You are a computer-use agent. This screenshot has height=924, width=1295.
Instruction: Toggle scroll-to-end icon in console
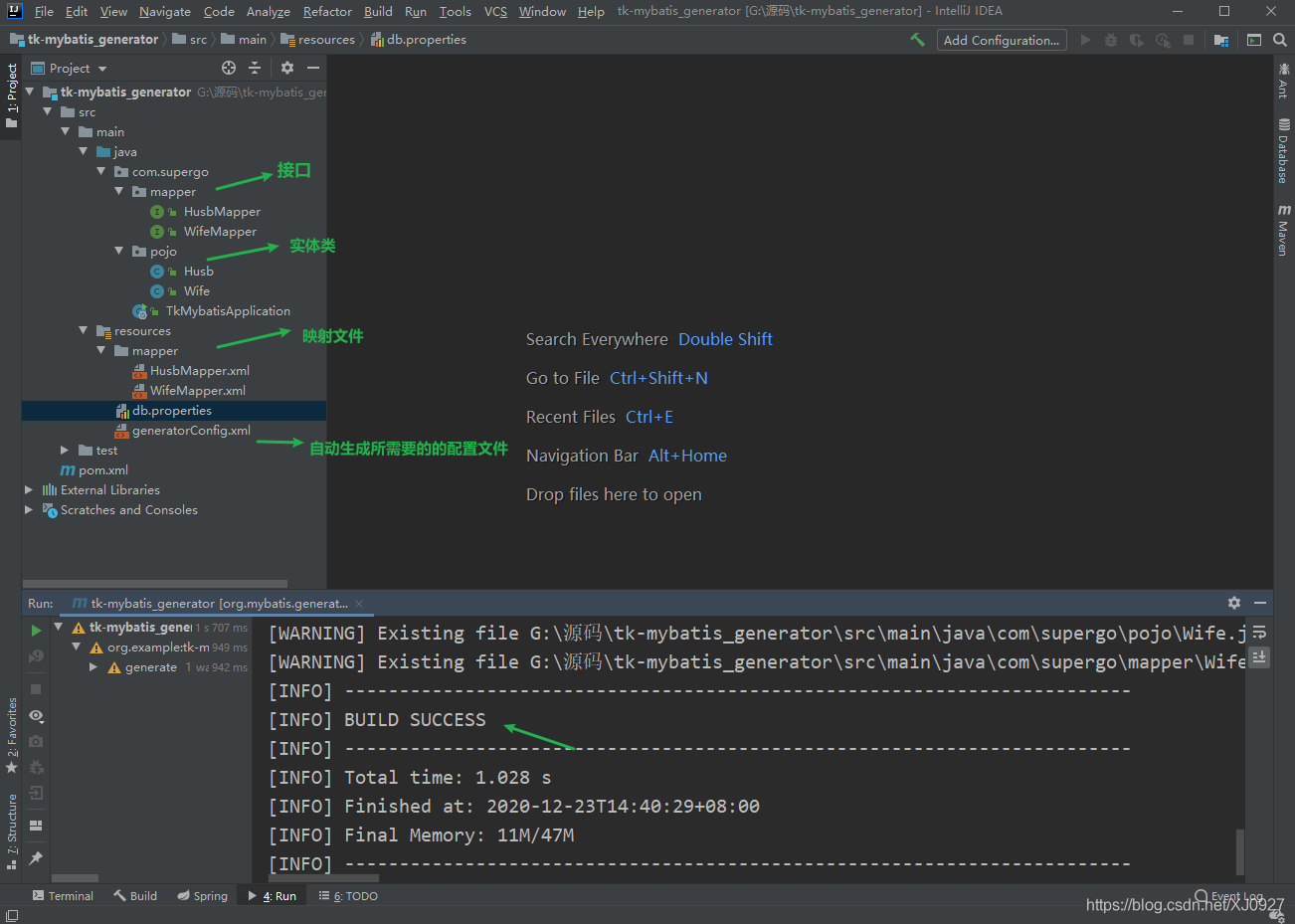(1259, 656)
